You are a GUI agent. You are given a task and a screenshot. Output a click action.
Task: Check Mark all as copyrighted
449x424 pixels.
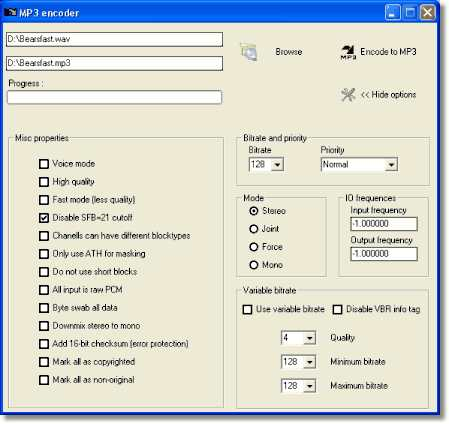click(44, 362)
